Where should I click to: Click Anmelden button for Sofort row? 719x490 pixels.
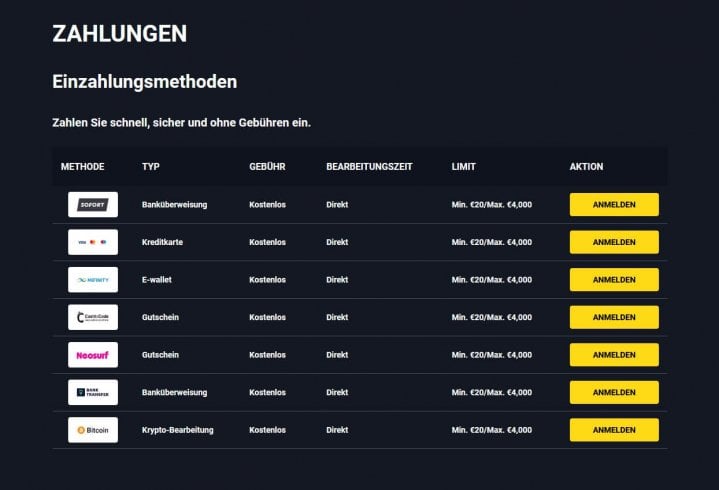click(614, 204)
